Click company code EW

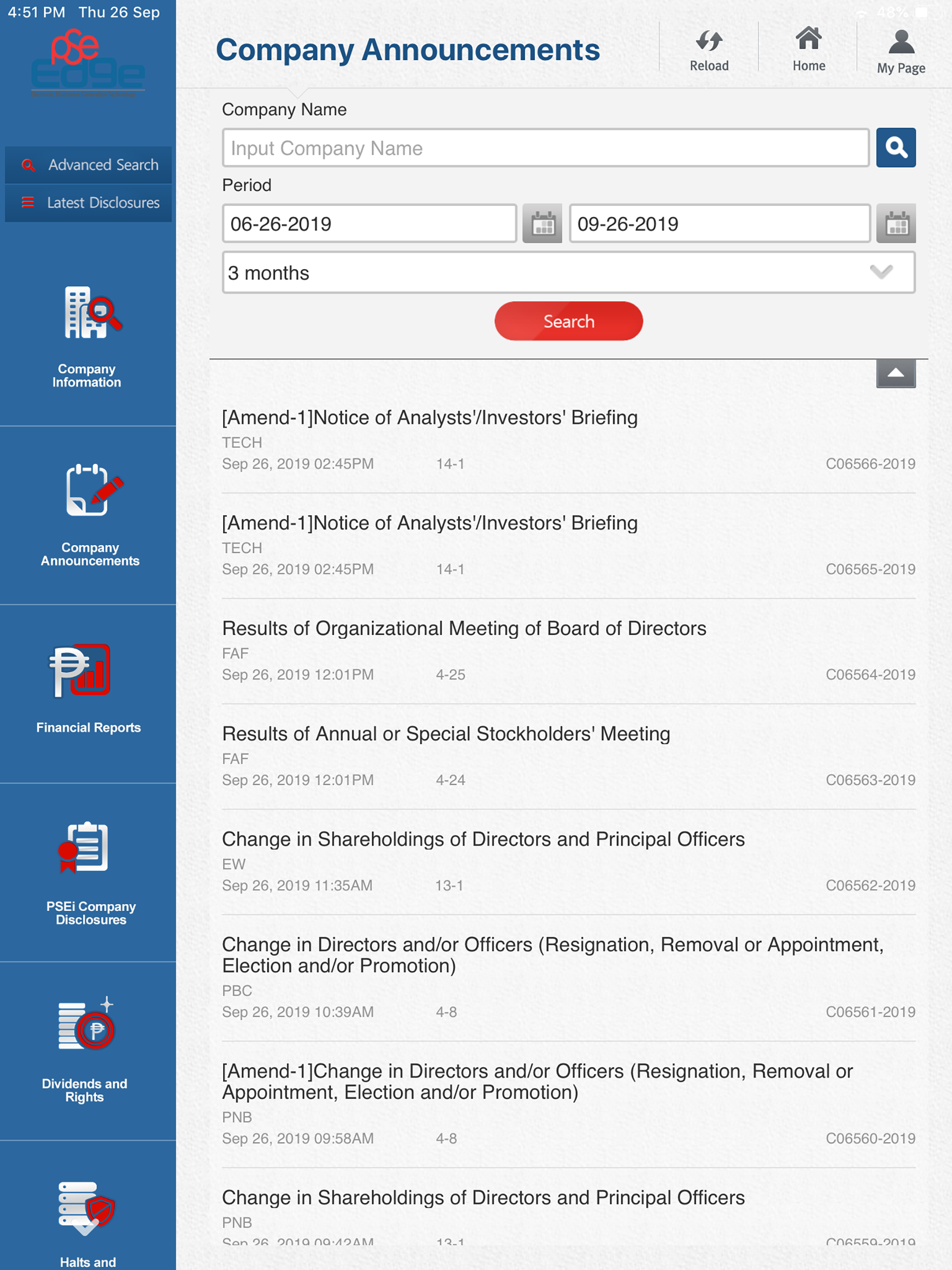coord(234,864)
